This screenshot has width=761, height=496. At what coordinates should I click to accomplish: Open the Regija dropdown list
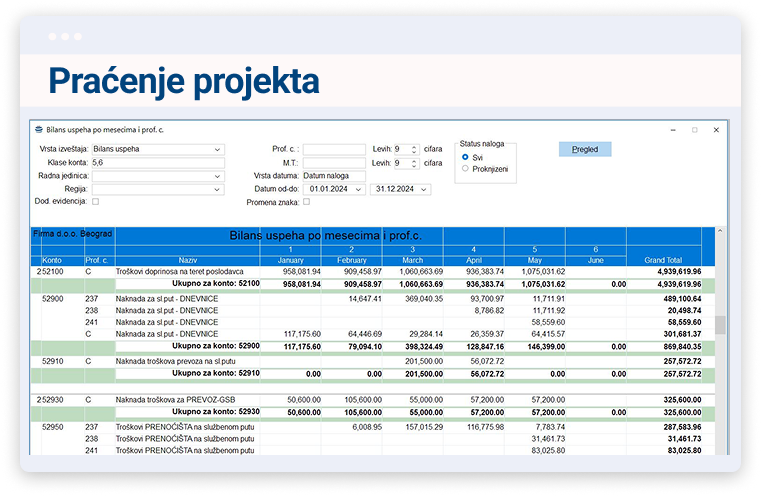217,188
